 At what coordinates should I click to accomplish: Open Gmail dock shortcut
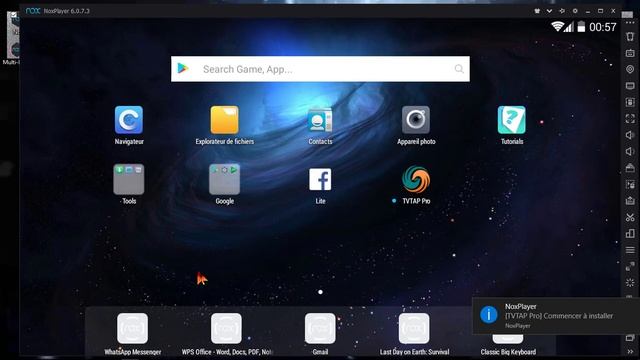coord(320,329)
